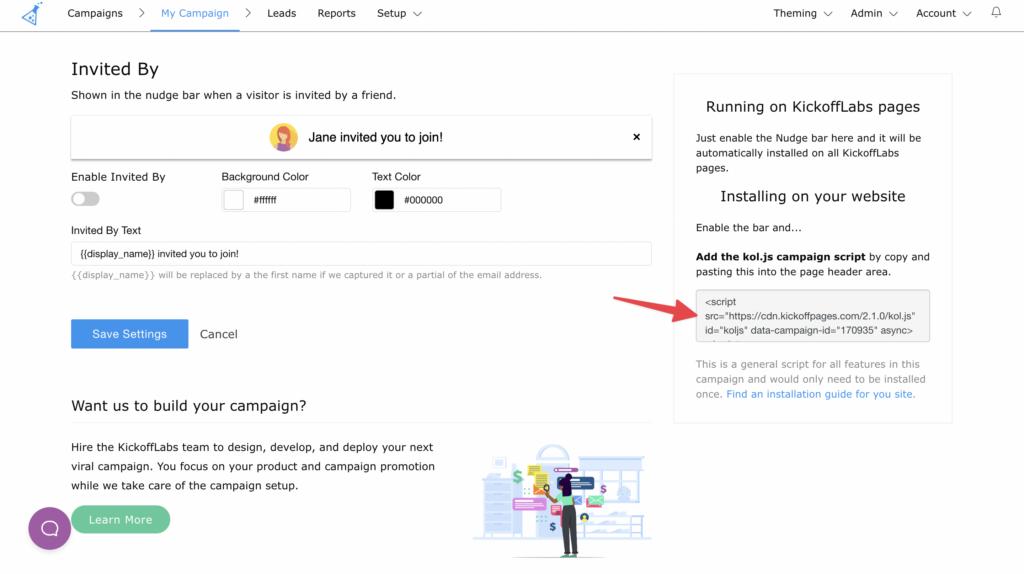Open the Reports page
This screenshot has height=574, width=1024.
(x=336, y=13)
